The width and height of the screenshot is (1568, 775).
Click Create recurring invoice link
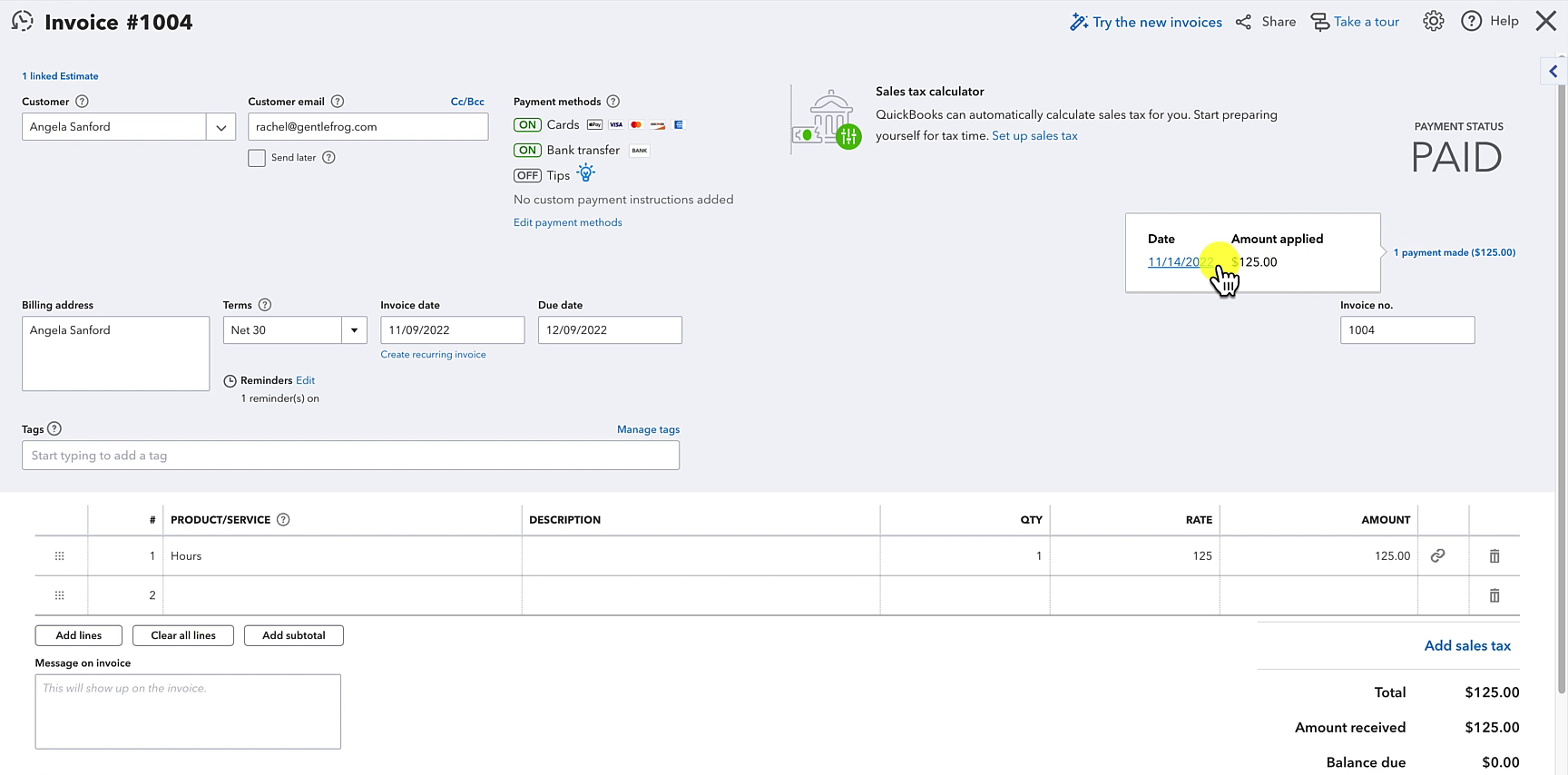[x=433, y=355]
